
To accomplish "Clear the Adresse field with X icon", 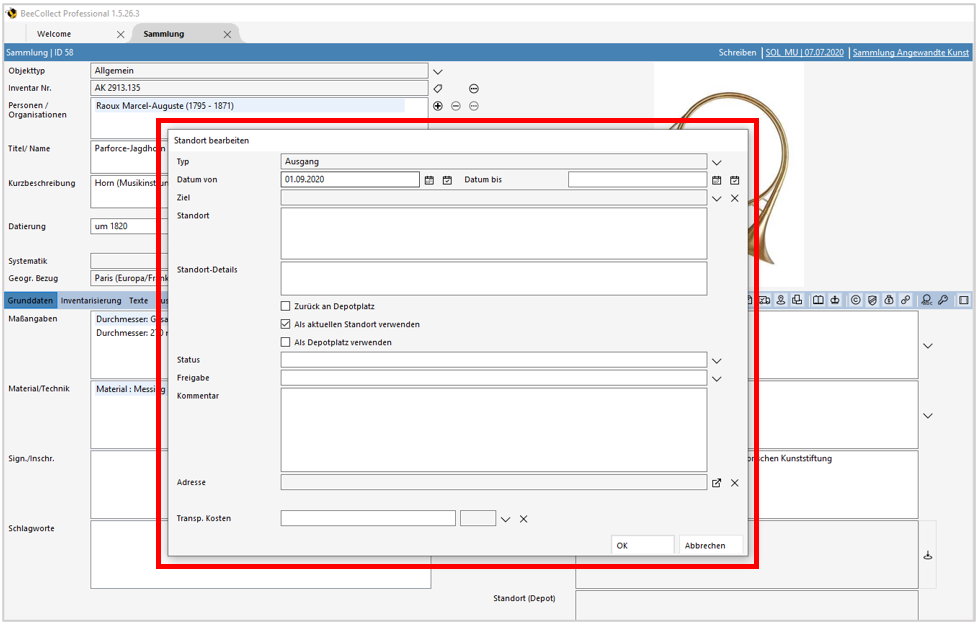I will coord(734,483).
